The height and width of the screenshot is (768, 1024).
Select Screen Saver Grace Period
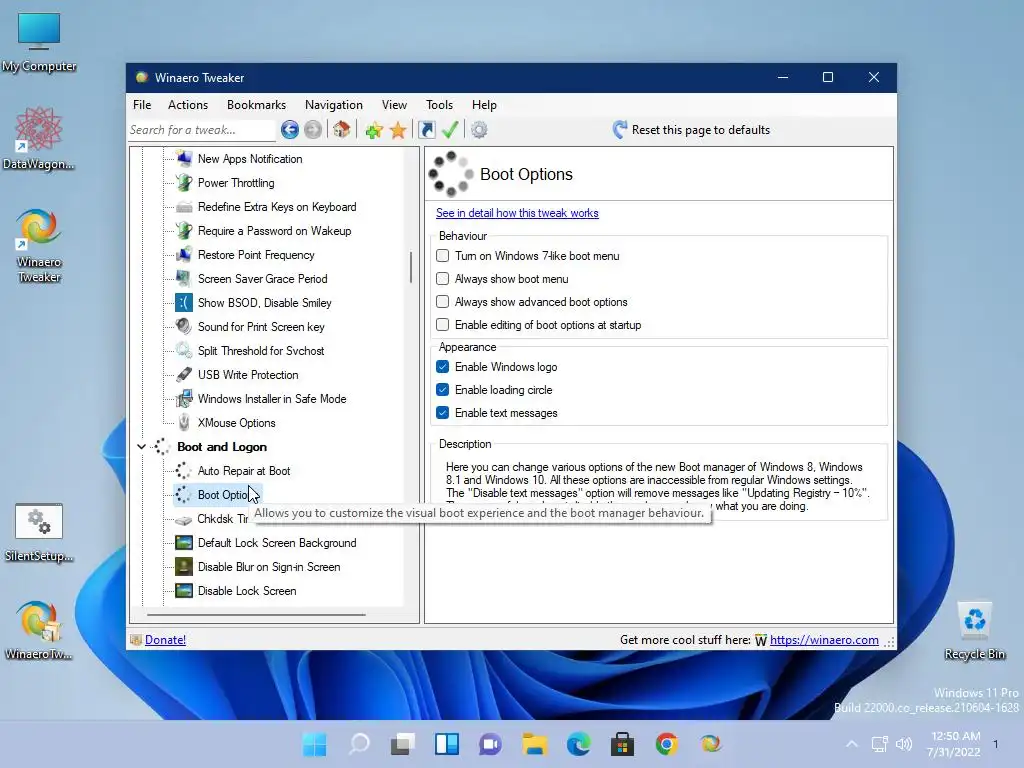[x=263, y=279]
